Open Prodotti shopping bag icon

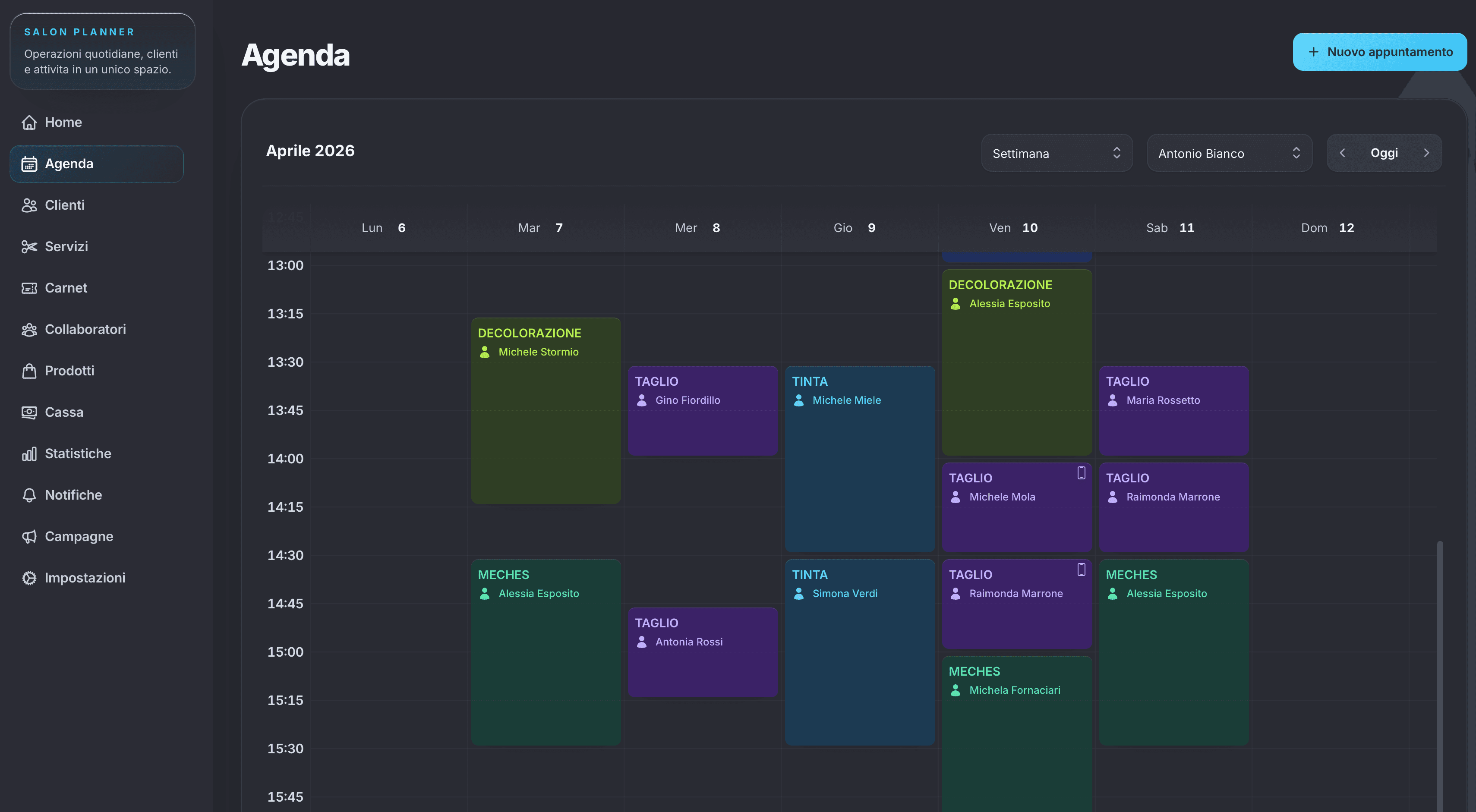pyautogui.click(x=29, y=371)
